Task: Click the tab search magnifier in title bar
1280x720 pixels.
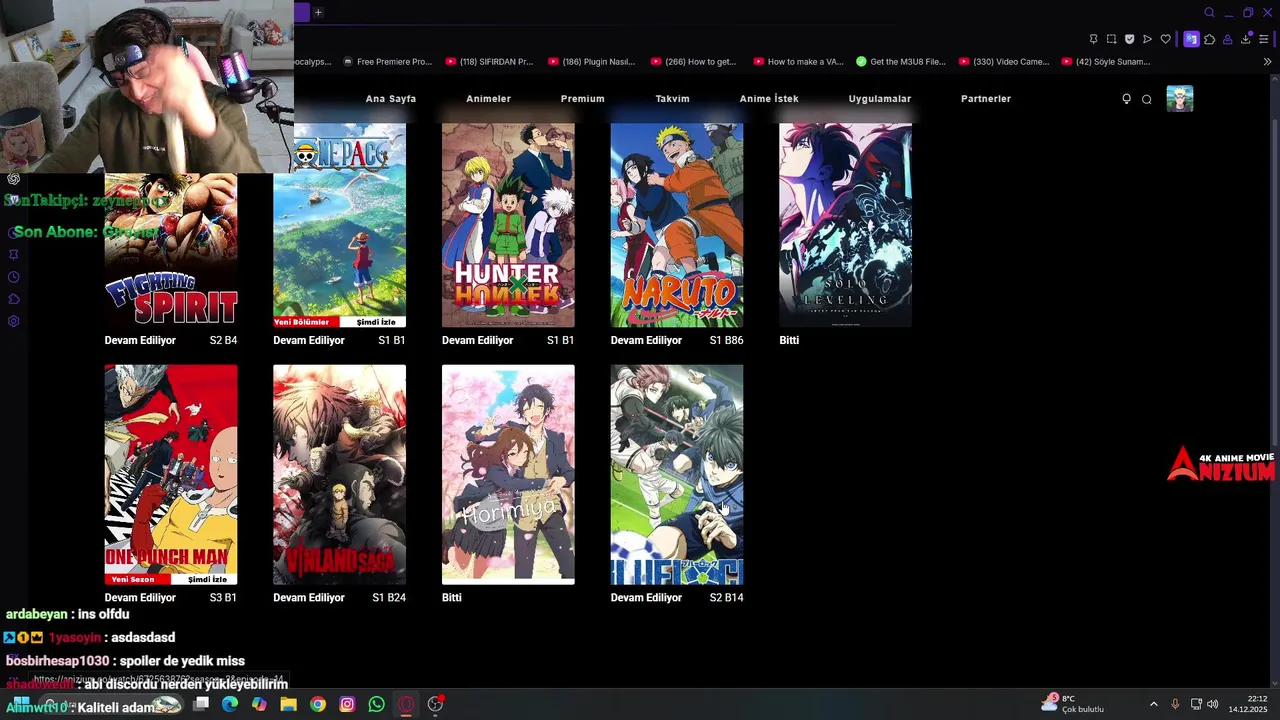Action: click(x=1209, y=12)
